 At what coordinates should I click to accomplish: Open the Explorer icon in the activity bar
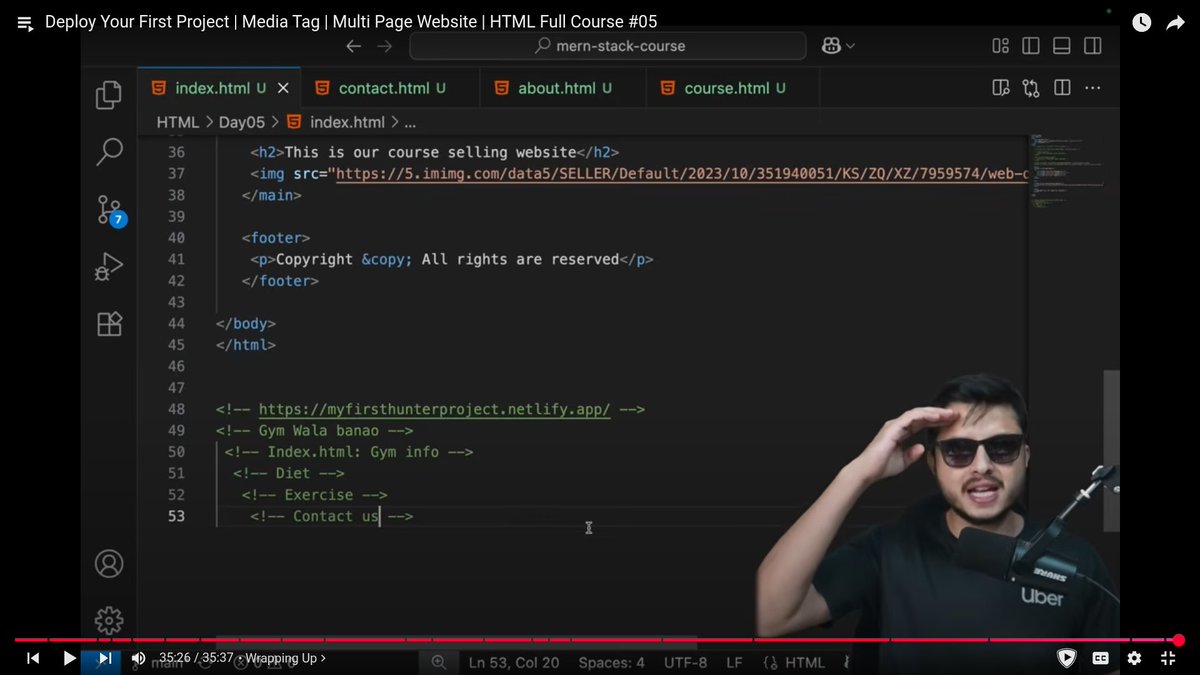click(109, 96)
